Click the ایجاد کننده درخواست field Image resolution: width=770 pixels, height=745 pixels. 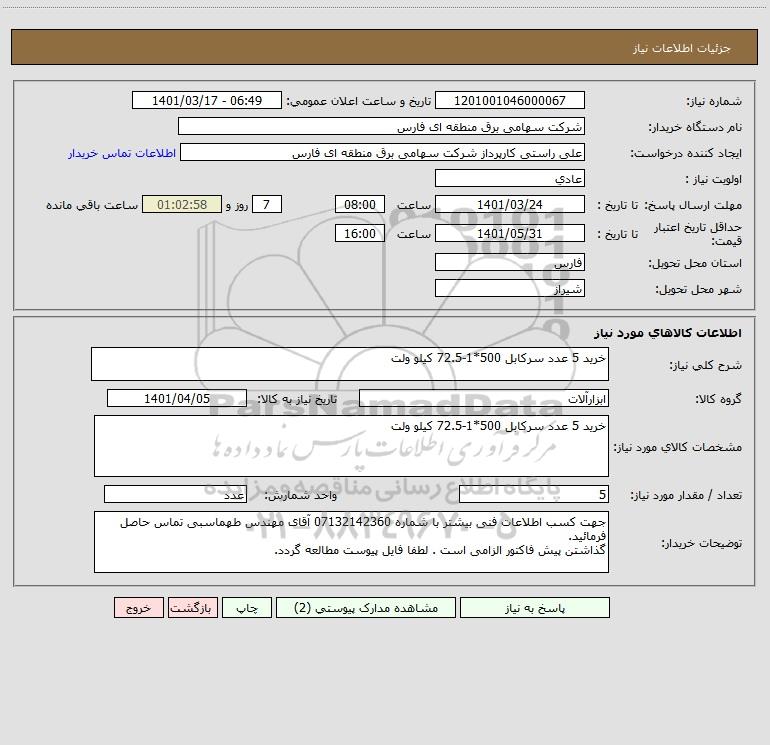pyautogui.click(x=383, y=152)
